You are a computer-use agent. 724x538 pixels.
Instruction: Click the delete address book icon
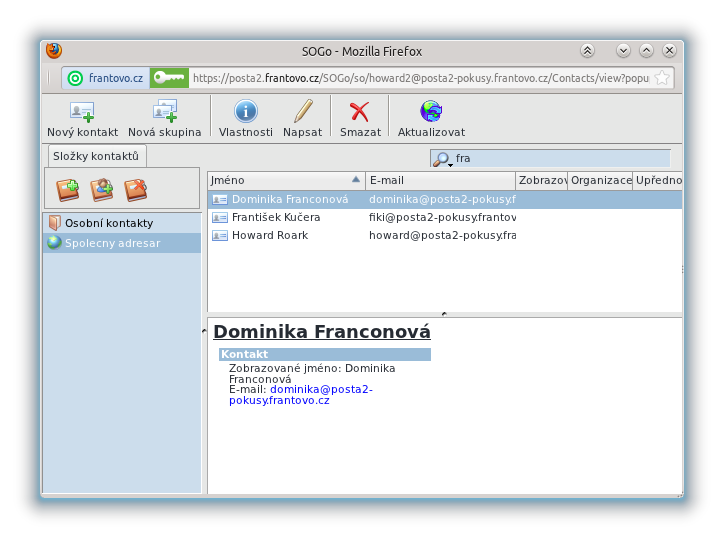tap(136, 189)
